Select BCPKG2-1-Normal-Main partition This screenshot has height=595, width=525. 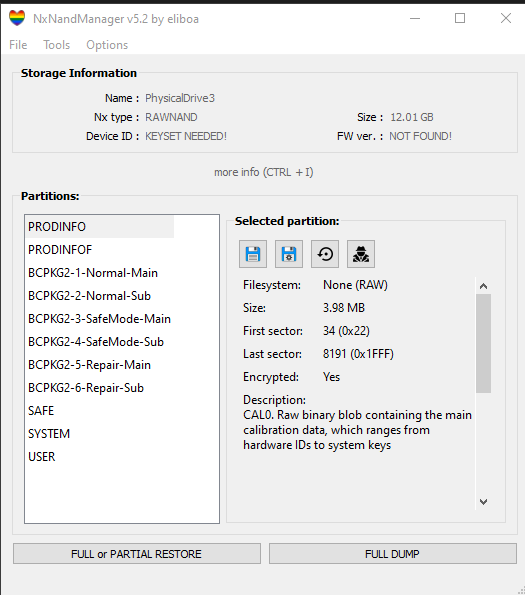pyautogui.click(x=93, y=273)
